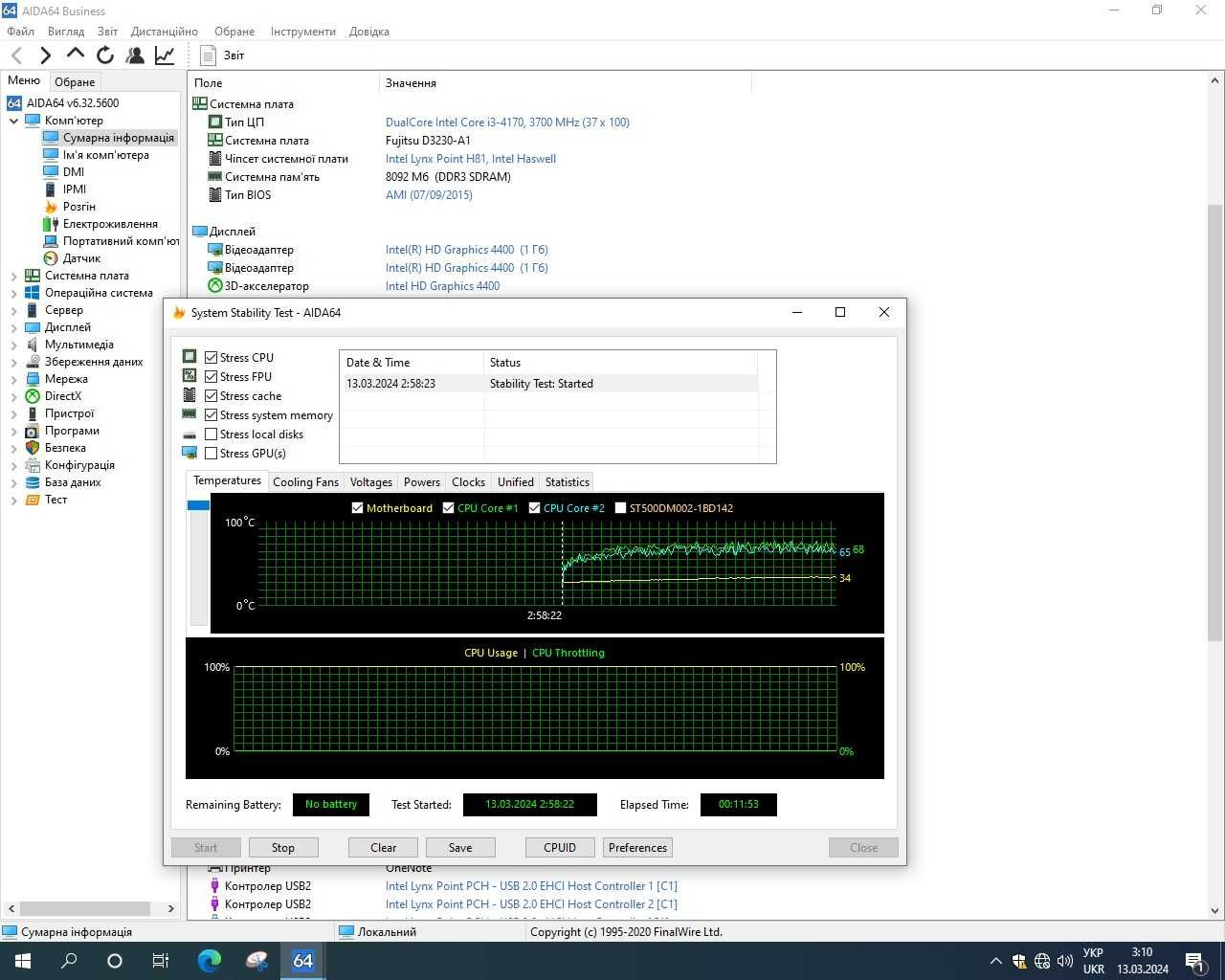Select Сумарна інформація tree item
The image size is (1225, 980).
click(119, 138)
